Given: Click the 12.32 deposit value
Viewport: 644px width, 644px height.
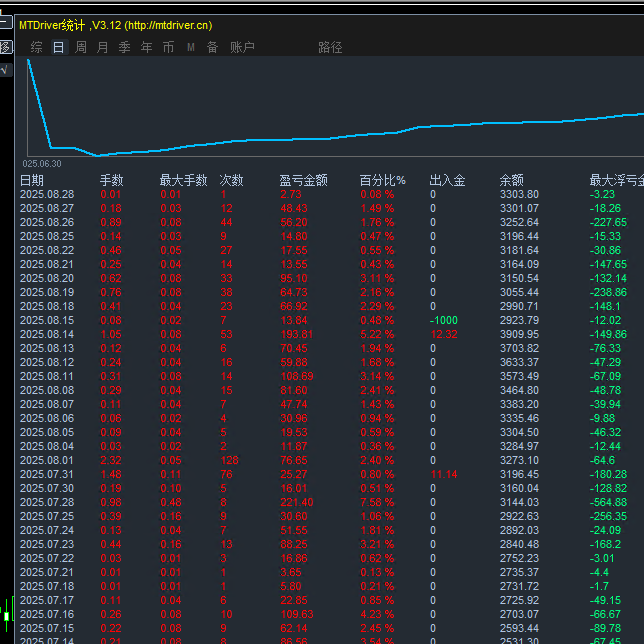Looking at the screenshot, I should tap(444, 334).
